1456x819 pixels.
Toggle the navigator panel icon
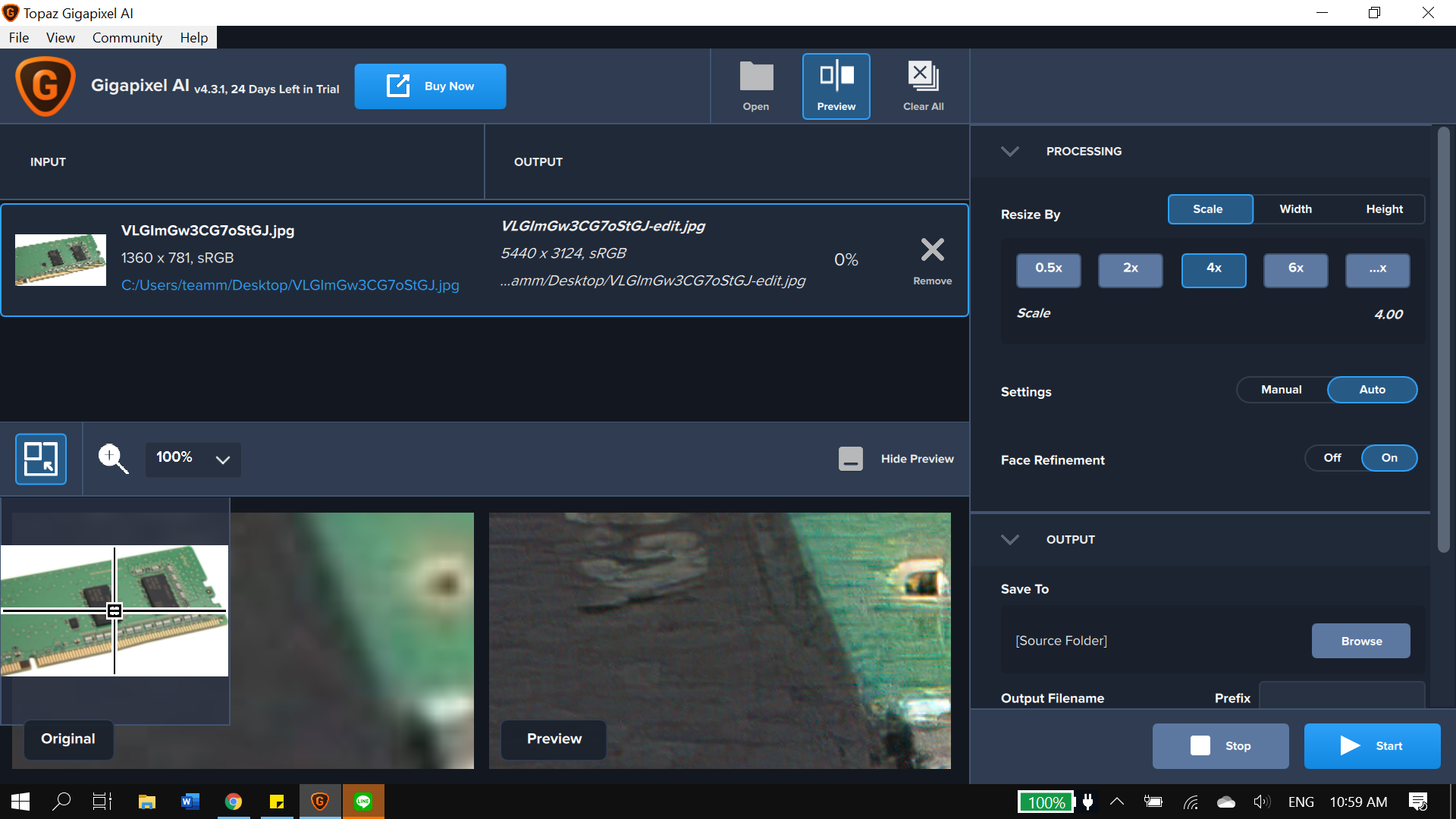pos(41,459)
